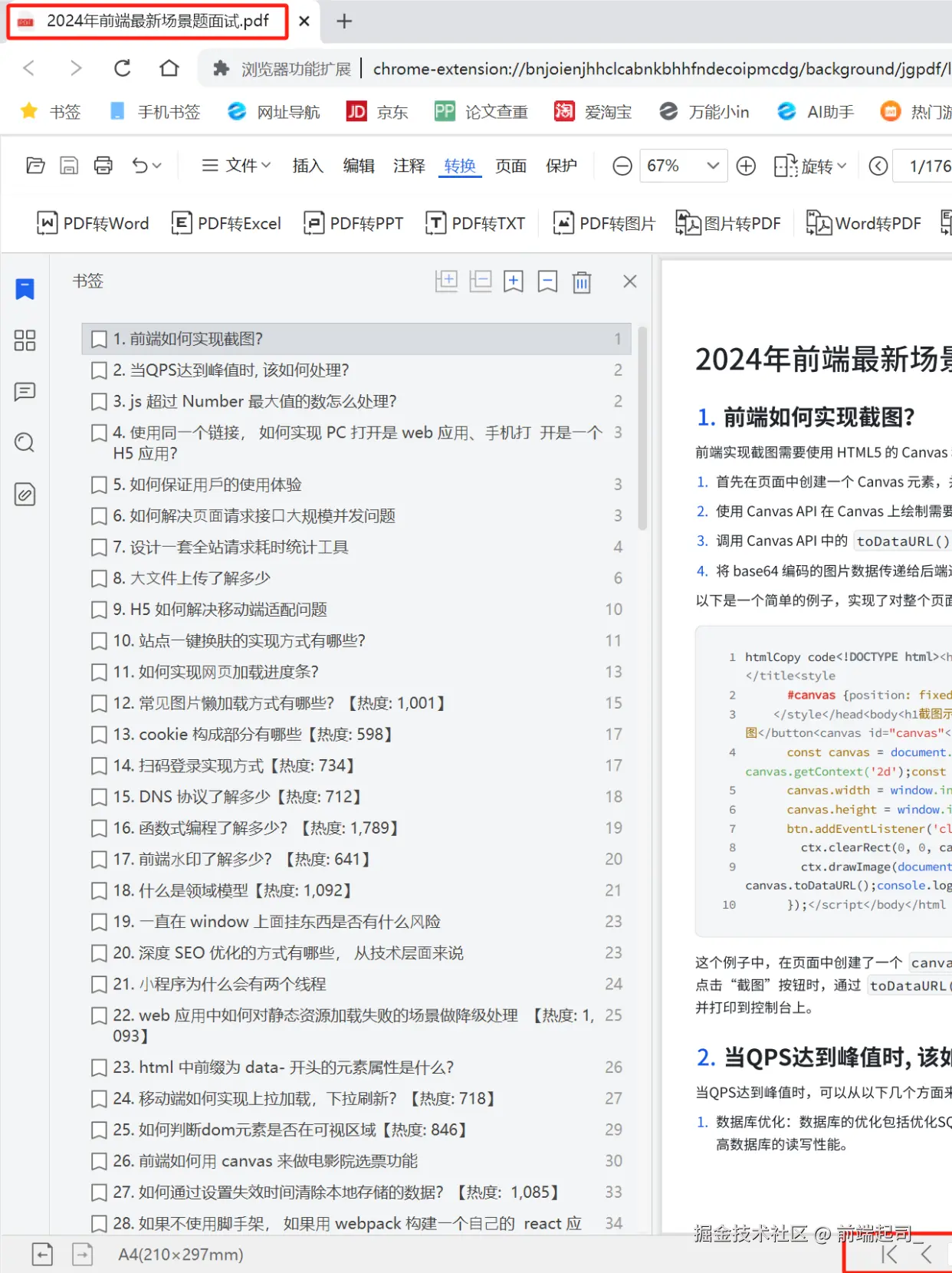Click the browser address bar URL
Image resolution: width=952 pixels, height=1273 pixels.
[x=661, y=69]
